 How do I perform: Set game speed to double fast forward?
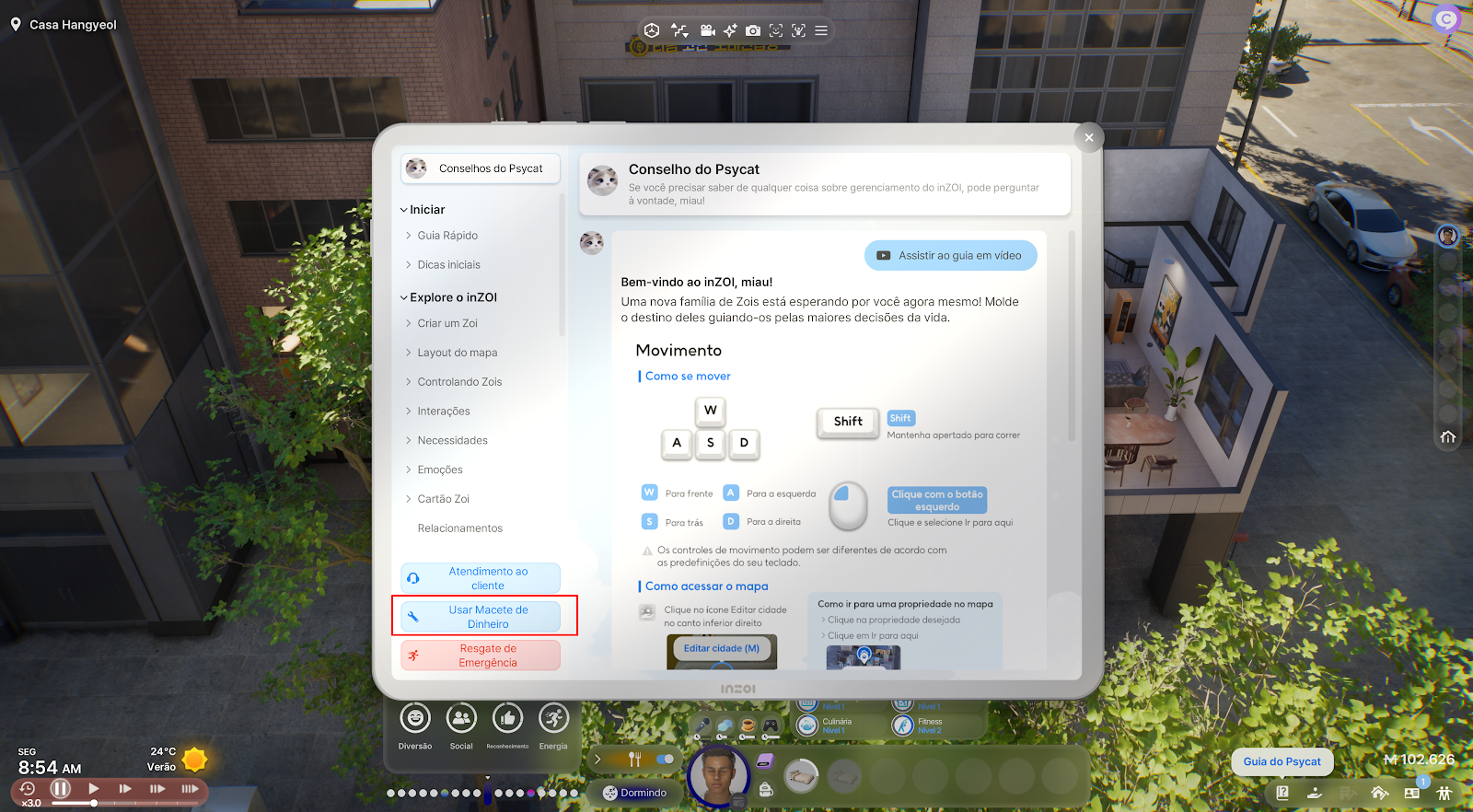(x=157, y=788)
